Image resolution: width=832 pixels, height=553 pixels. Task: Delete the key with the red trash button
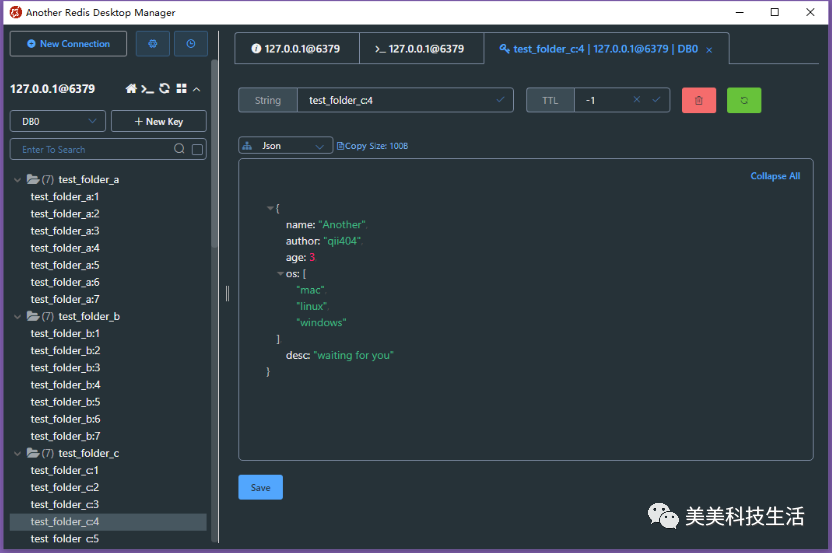pyautogui.click(x=699, y=100)
